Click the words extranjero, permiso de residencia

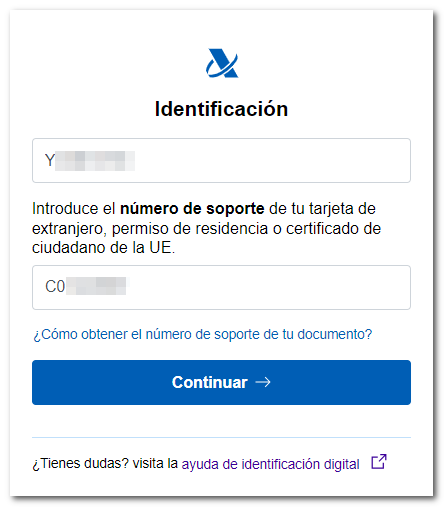(150, 229)
